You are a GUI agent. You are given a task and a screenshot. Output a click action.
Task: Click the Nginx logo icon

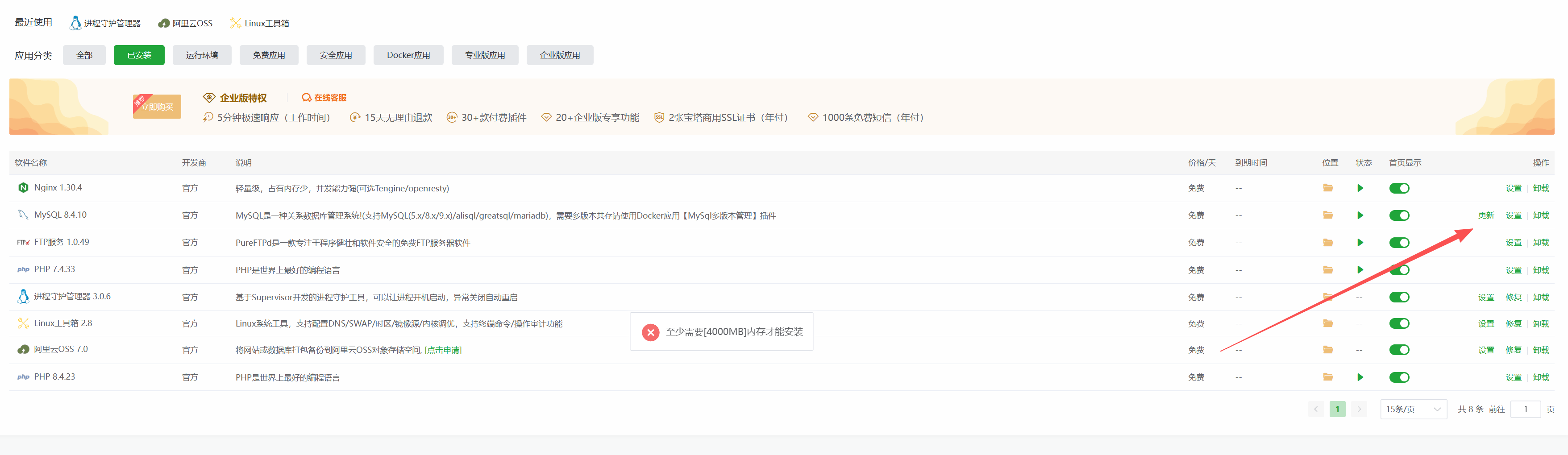[23, 187]
